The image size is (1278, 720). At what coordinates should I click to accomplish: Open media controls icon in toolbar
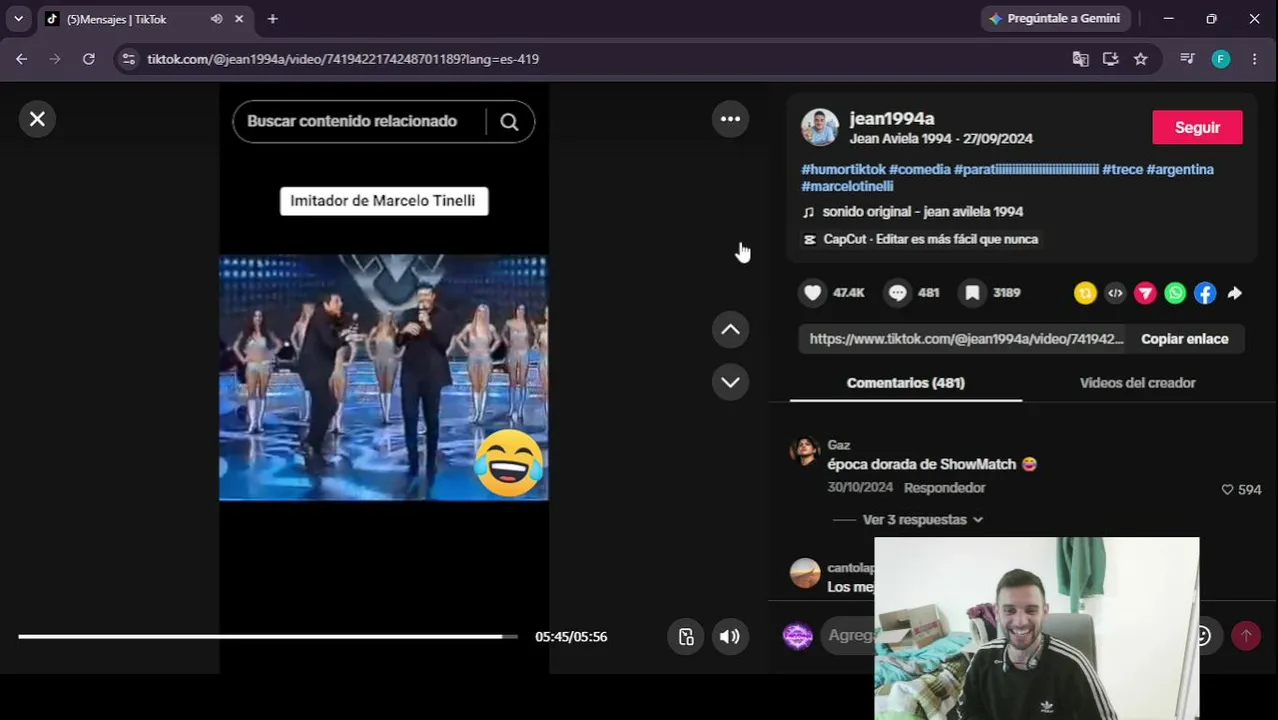(x=1187, y=59)
